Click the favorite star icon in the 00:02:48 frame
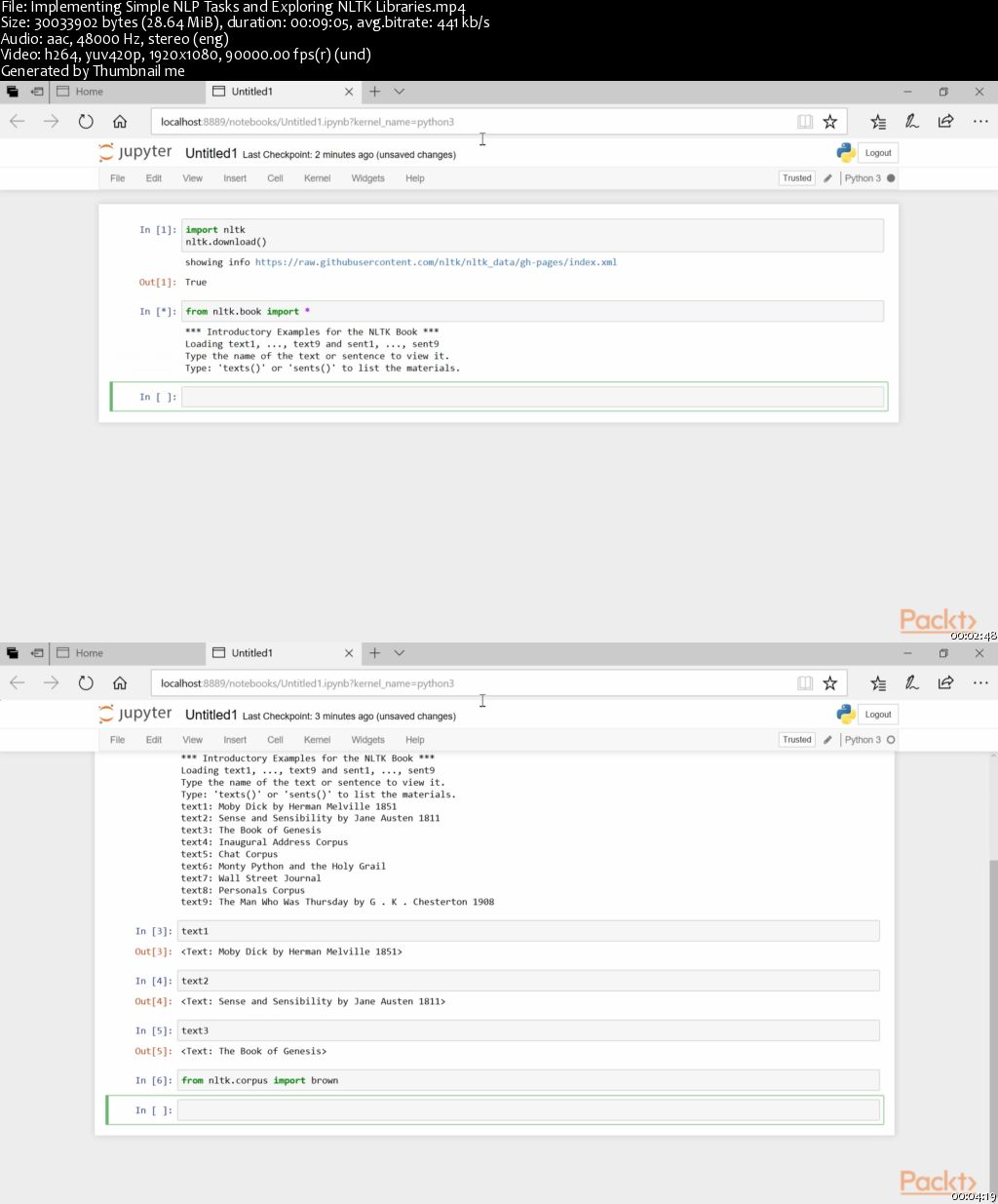The width and height of the screenshot is (998, 1204). point(830,122)
